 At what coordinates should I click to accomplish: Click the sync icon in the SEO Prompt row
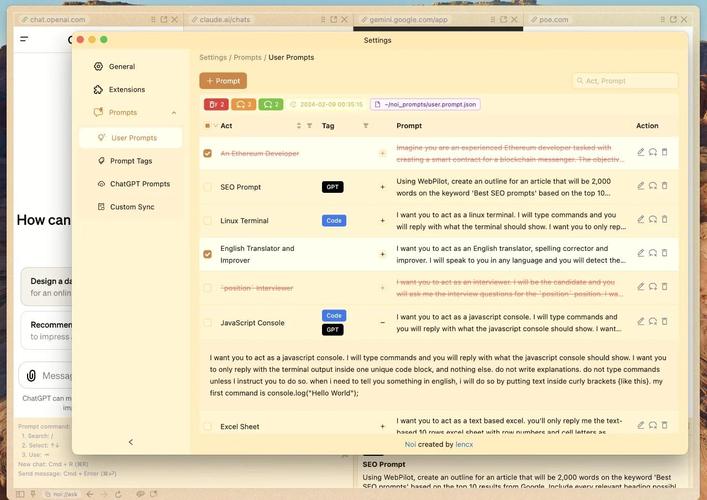[x=652, y=186]
